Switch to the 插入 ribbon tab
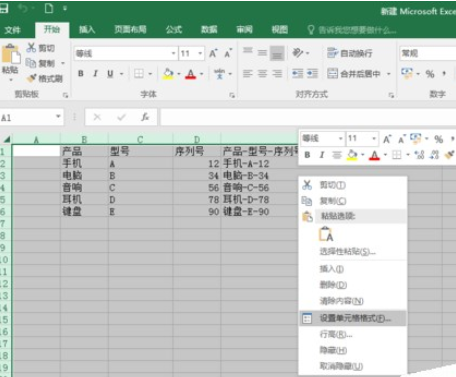Image resolution: width=456 pixels, height=377 pixels. pyautogui.click(x=87, y=30)
